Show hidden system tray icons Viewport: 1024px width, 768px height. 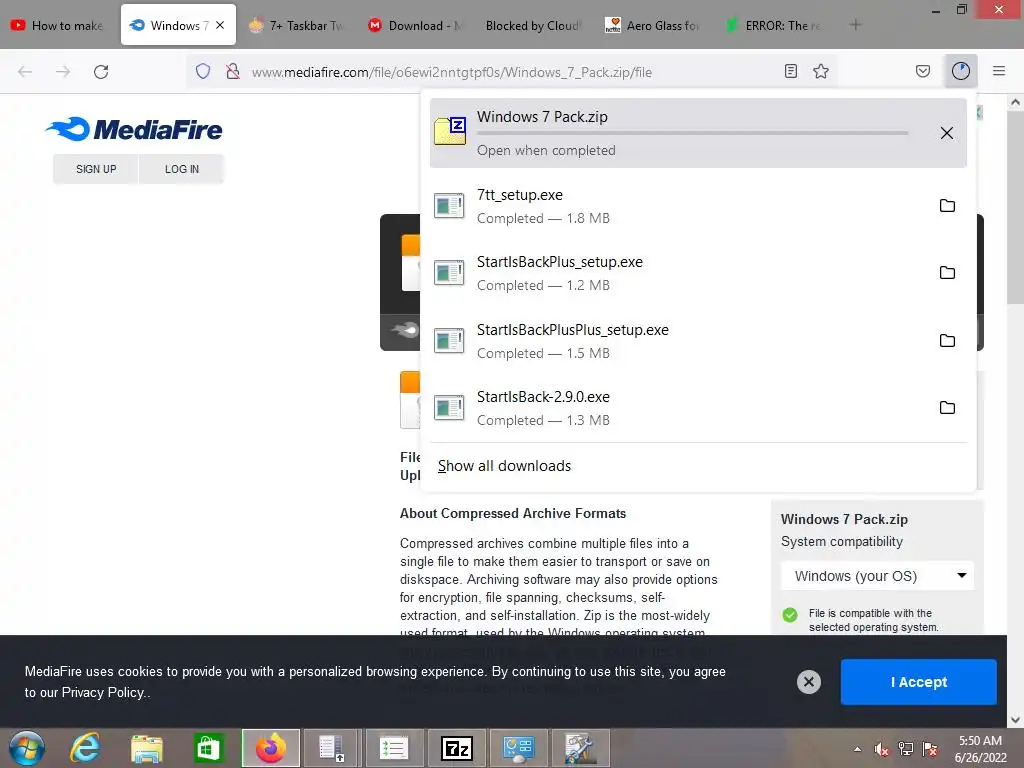click(x=857, y=749)
